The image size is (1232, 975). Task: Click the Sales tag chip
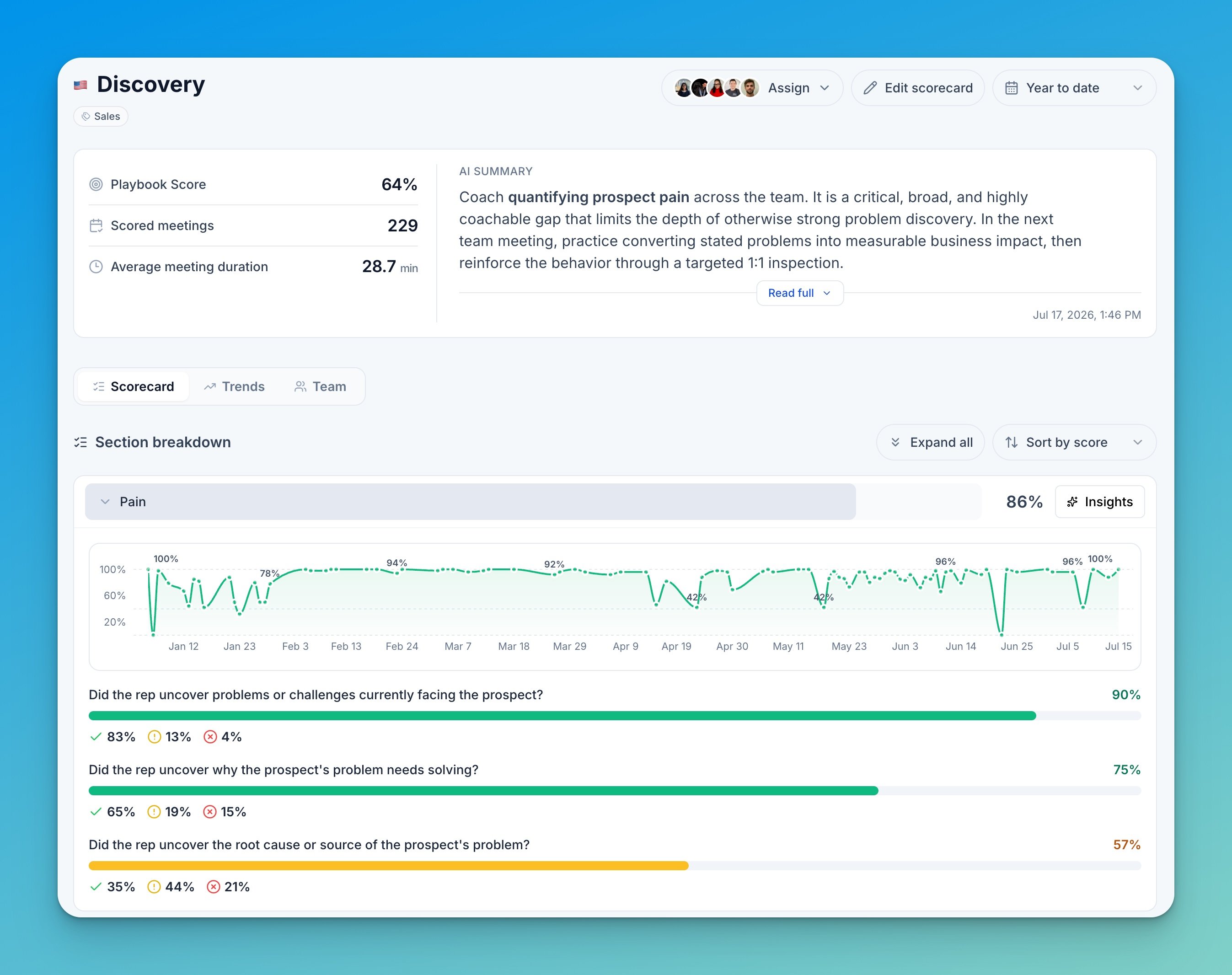101,117
